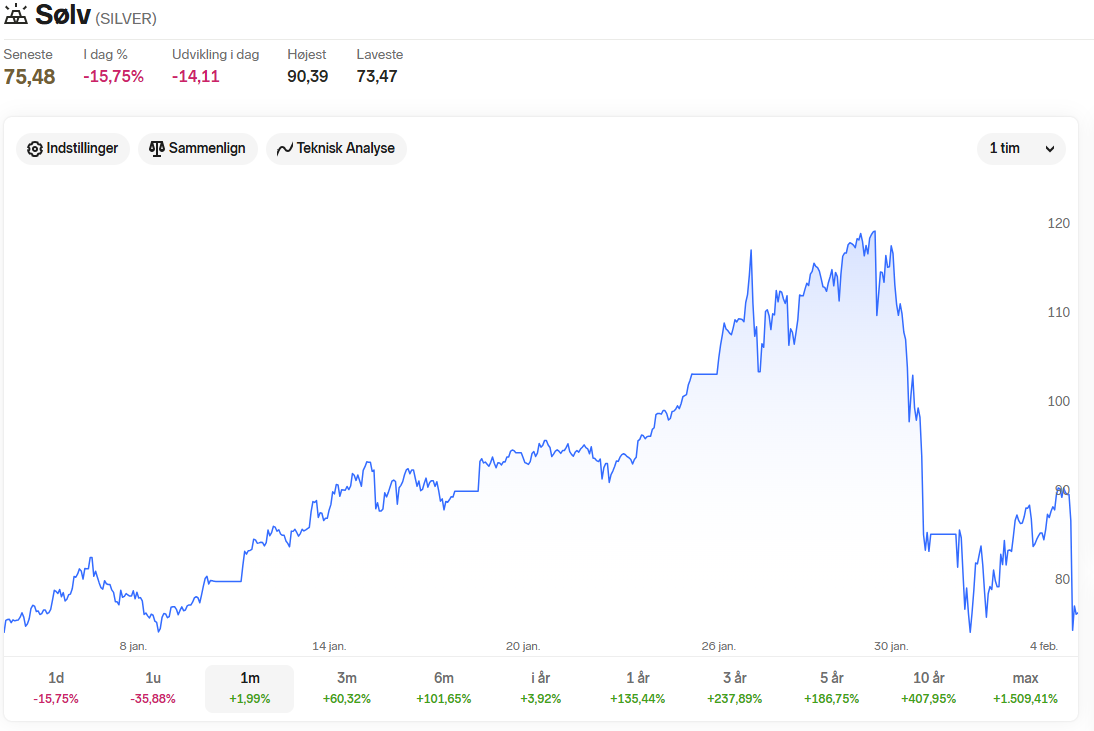Choose the i år period tab

click(x=541, y=688)
